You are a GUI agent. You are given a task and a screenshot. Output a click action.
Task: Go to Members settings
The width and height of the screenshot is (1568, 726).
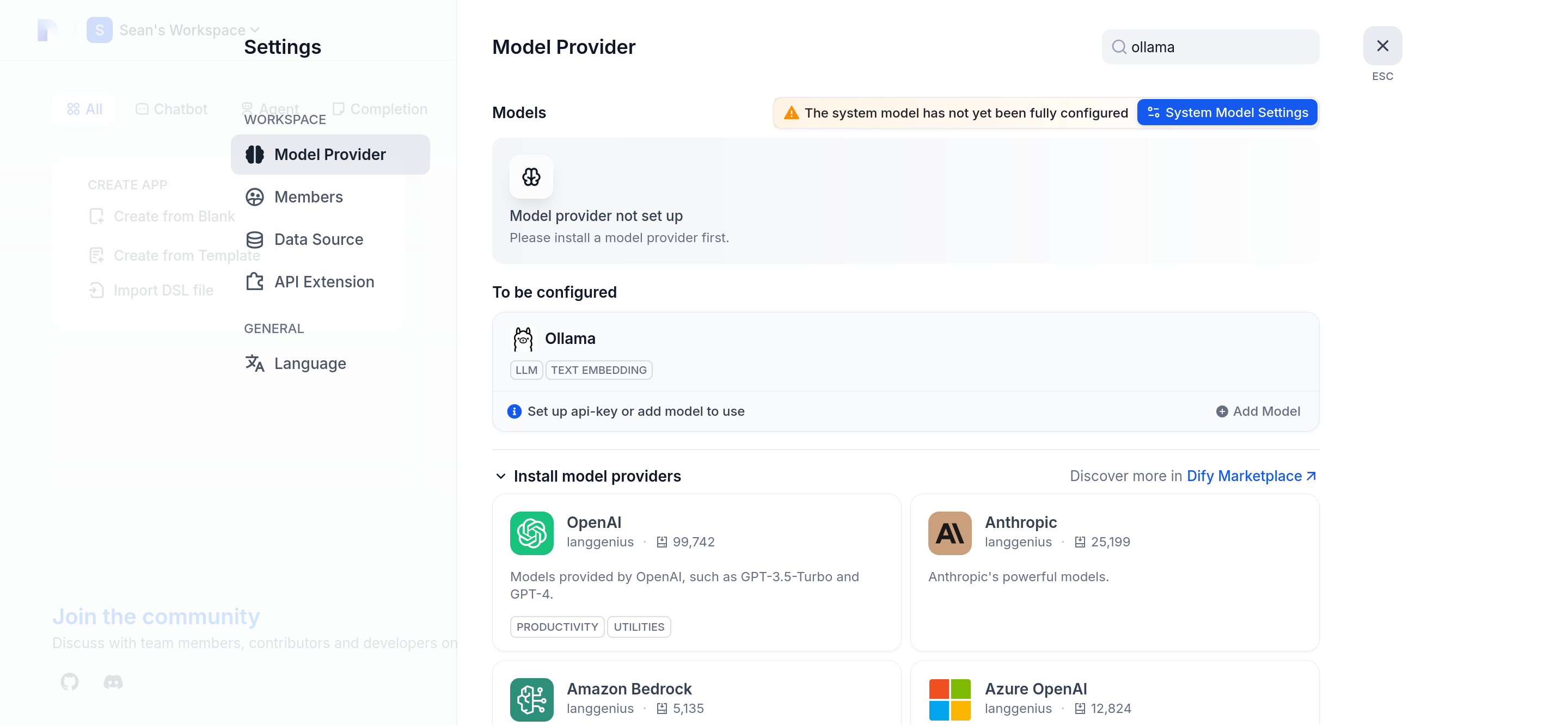[x=308, y=197]
